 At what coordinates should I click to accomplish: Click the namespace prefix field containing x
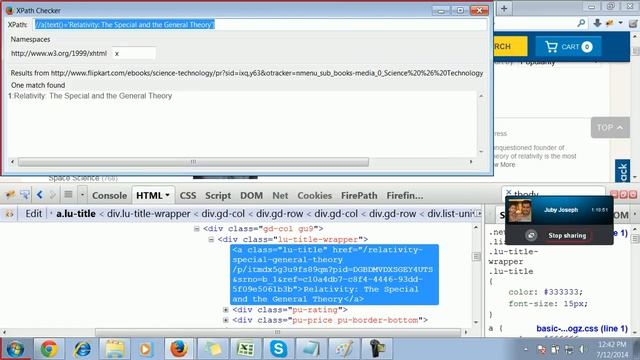(x=134, y=53)
